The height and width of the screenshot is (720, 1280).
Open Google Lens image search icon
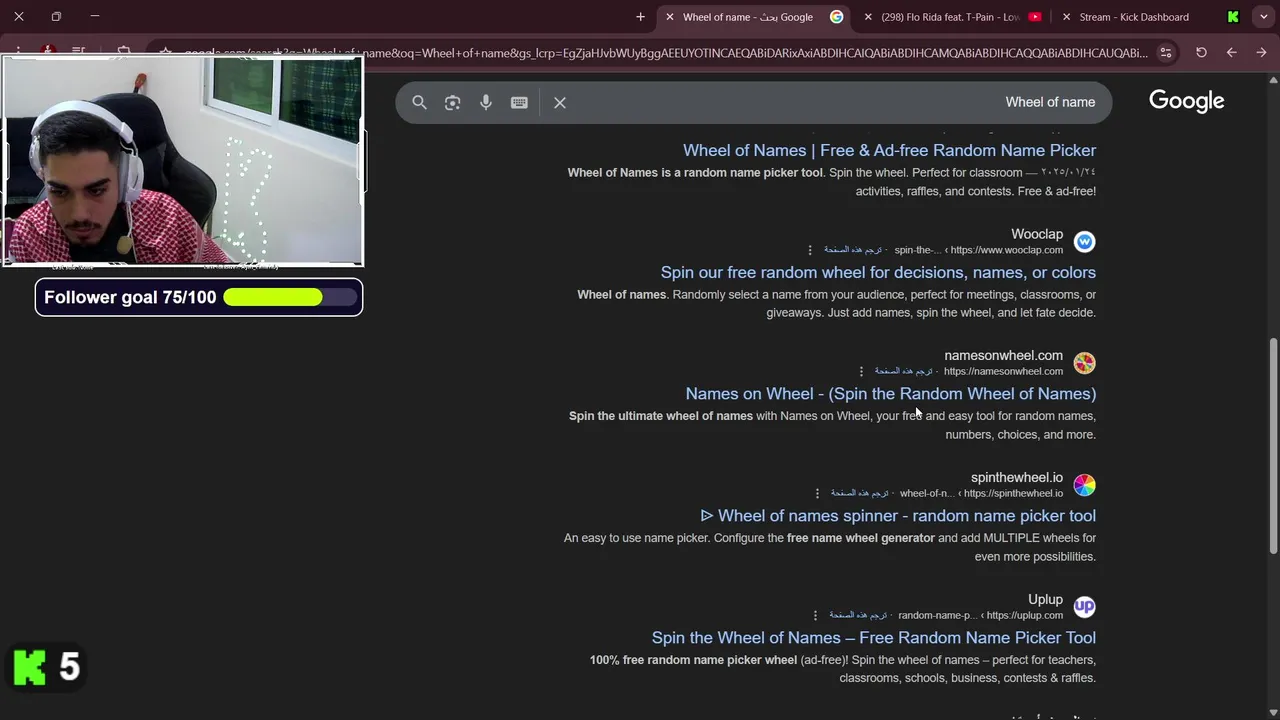[452, 102]
